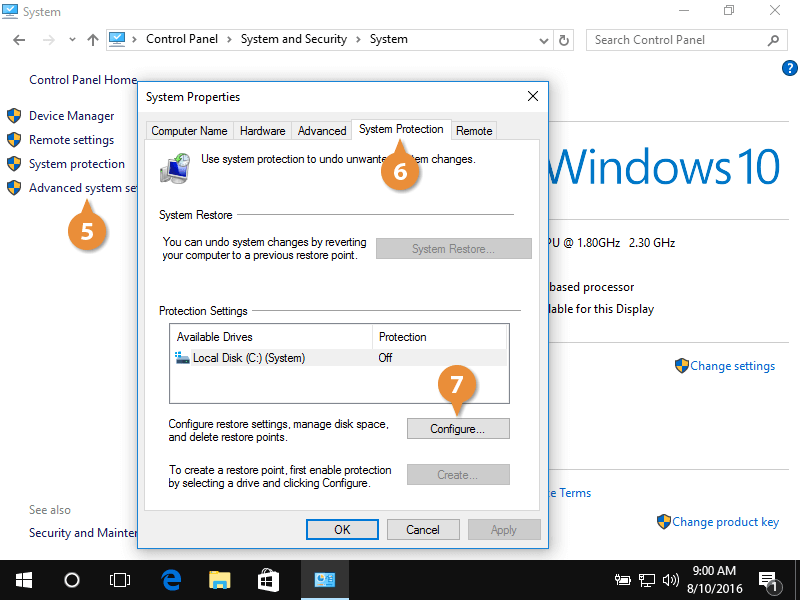Open the Windows Store from the taskbar
800x600 pixels.
click(268, 579)
